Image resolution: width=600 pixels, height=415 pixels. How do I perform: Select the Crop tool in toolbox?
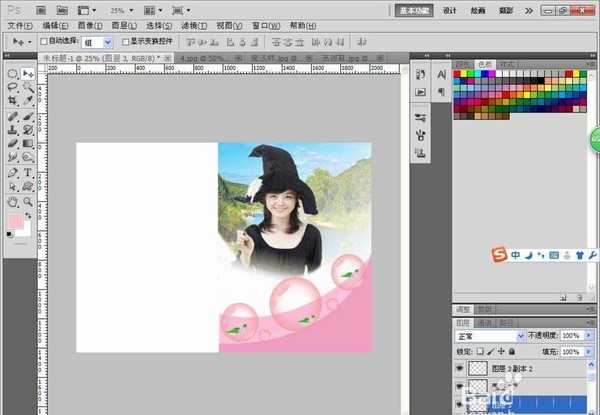point(13,100)
